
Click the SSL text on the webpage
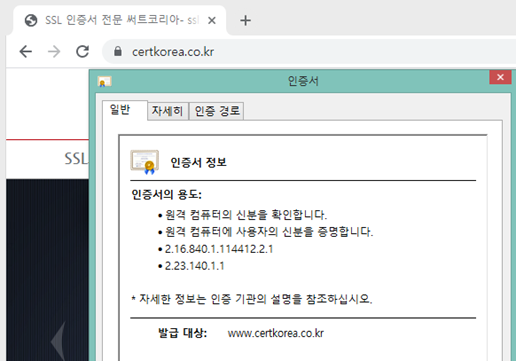pyautogui.click(x=76, y=159)
